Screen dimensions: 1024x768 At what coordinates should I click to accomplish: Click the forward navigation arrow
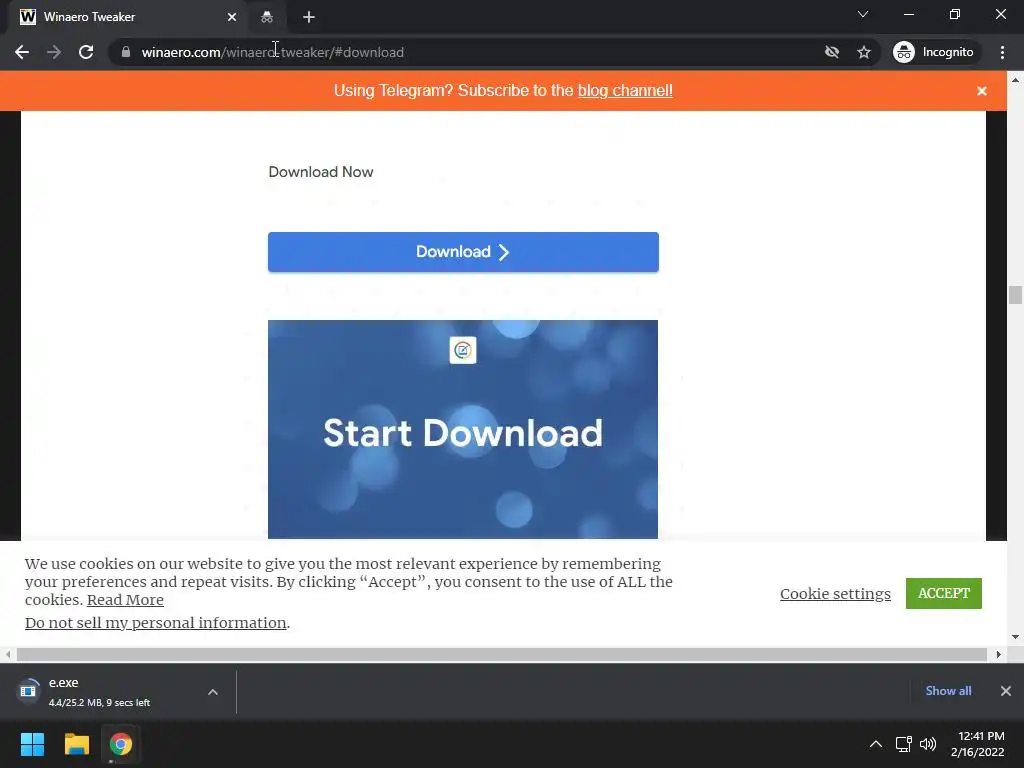(54, 52)
